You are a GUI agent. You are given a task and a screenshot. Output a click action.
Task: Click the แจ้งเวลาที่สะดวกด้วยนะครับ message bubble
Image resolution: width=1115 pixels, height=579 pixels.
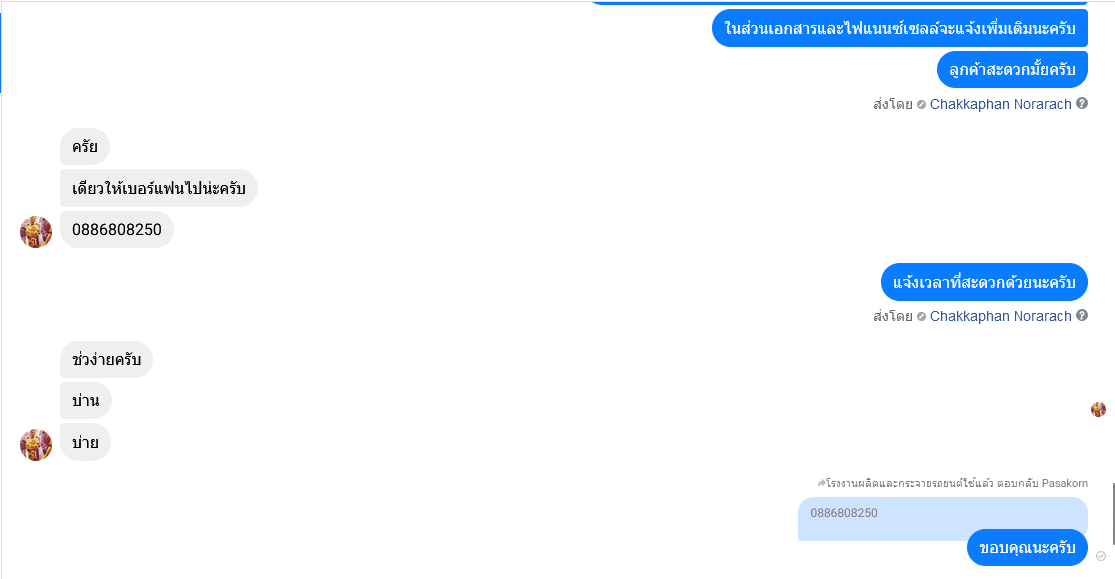984,282
